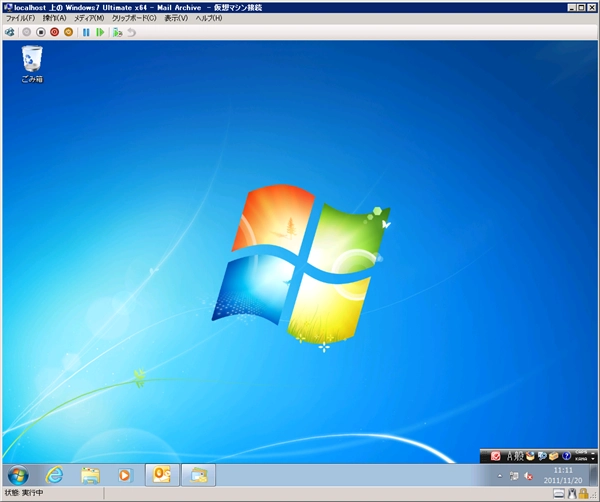Open Windows Explorer from the taskbar
The width and height of the screenshot is (600, 502).
[x=90, y=476]
